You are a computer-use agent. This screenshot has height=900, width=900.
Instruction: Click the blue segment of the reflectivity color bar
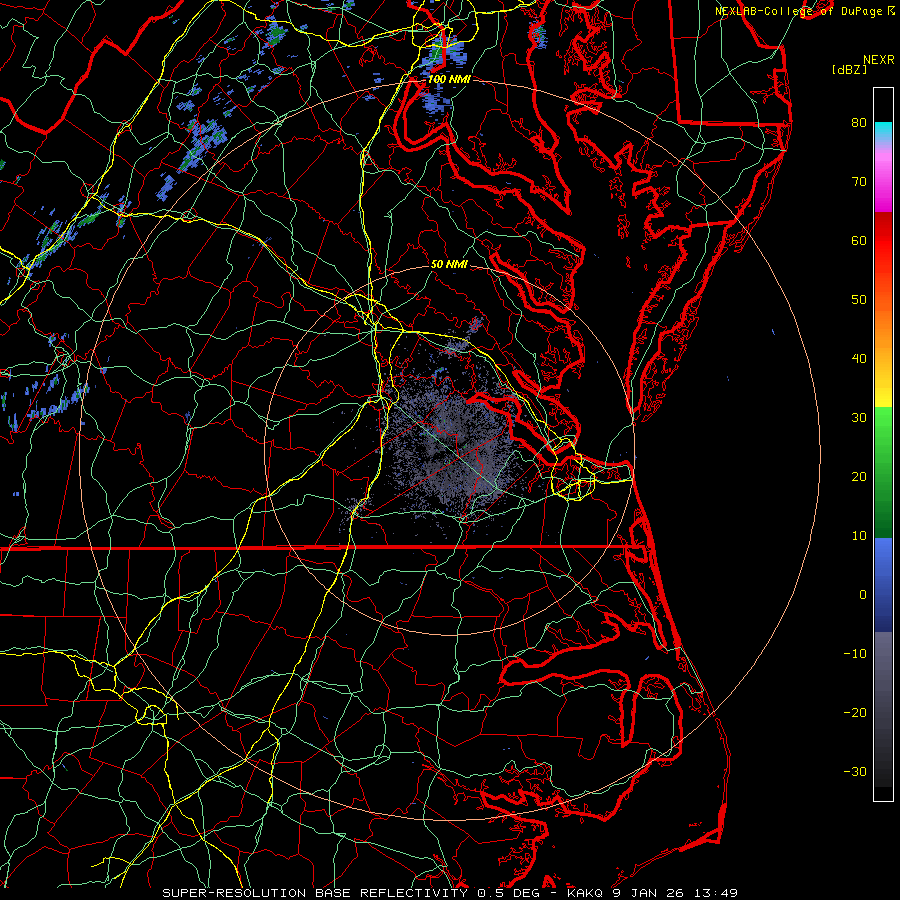pyautogui.click(x=883, y=585)
